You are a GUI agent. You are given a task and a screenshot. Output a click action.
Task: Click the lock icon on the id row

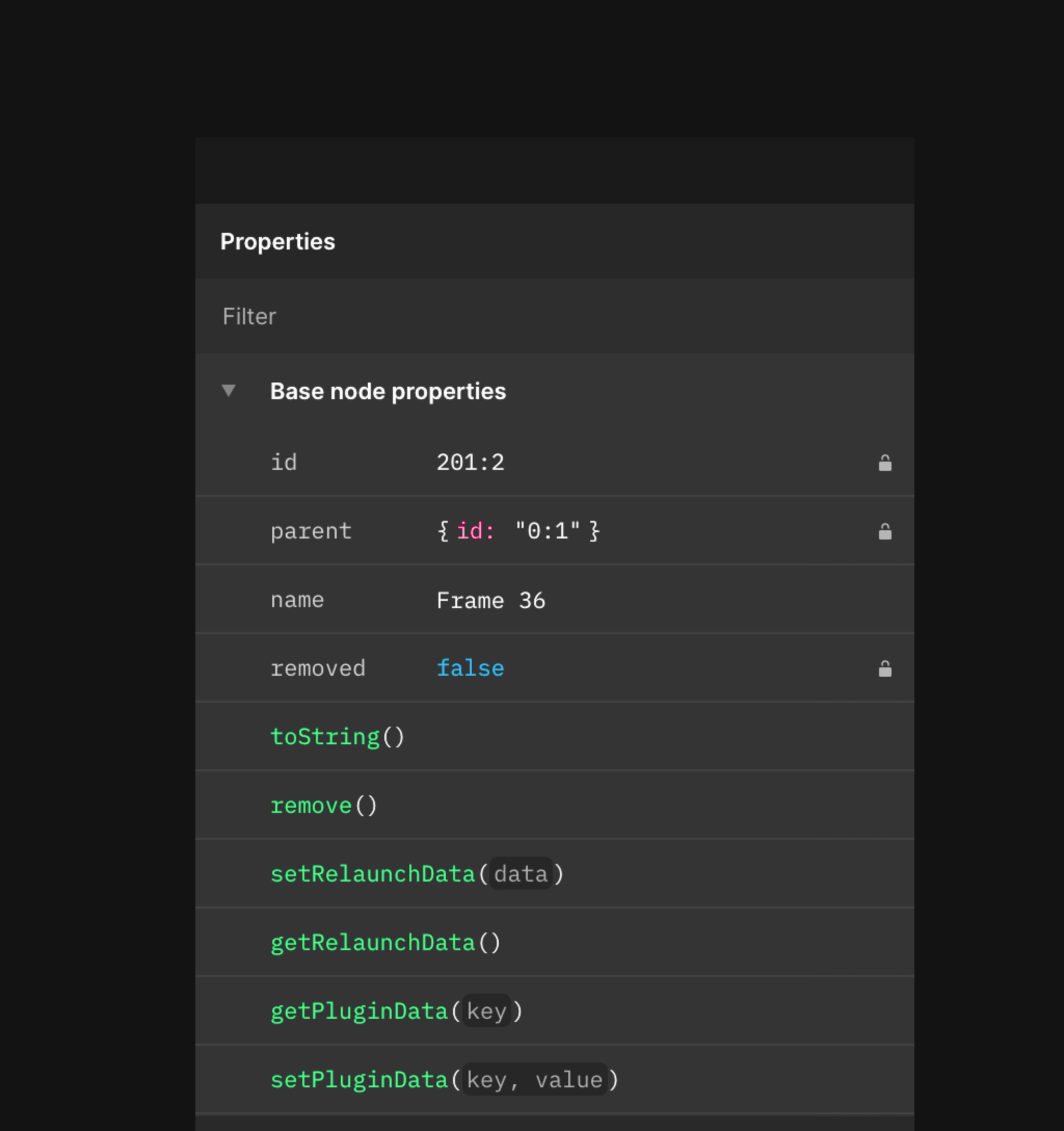(x=885, y=462)
